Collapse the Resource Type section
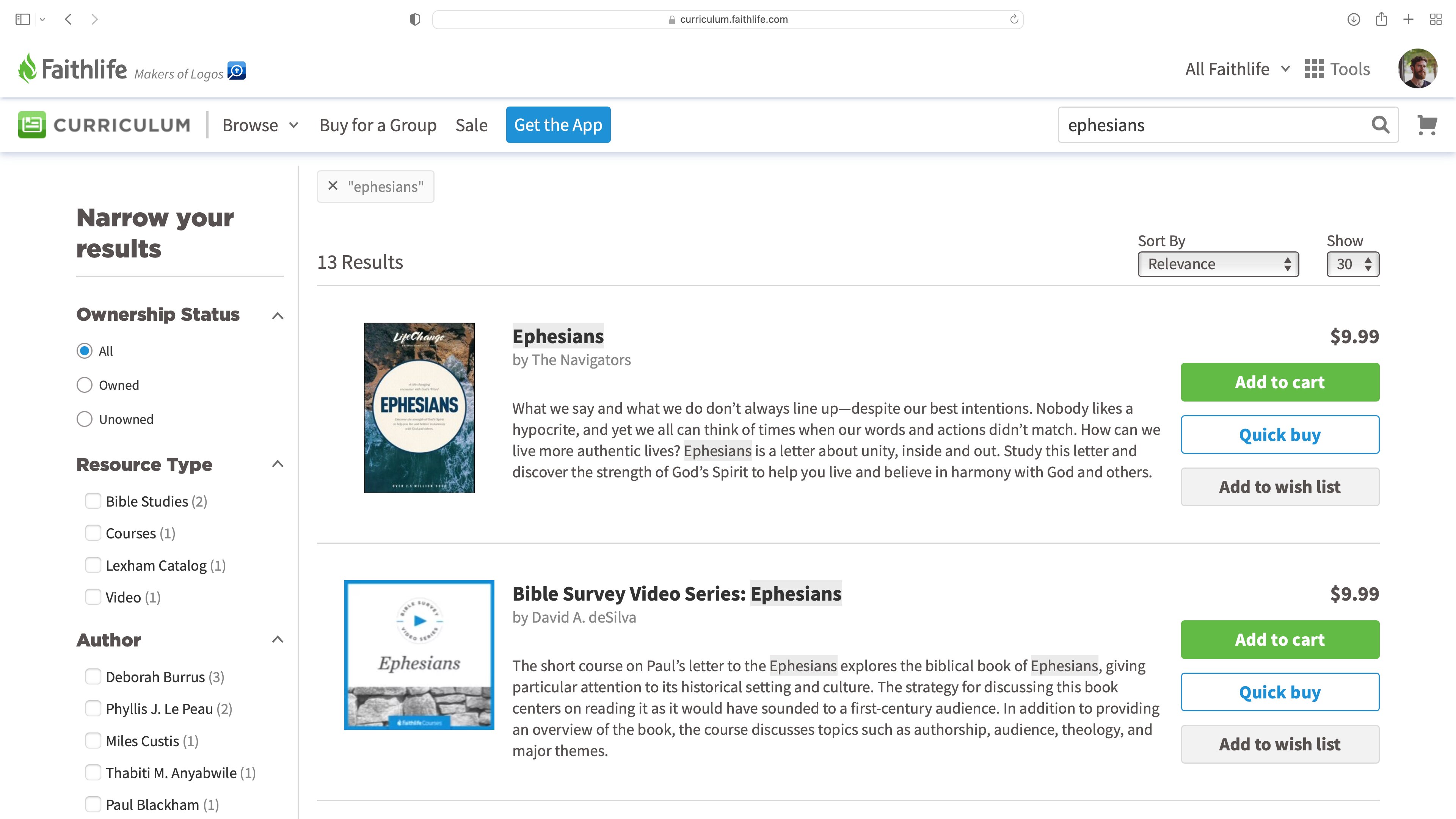1456x819 pixels. click(278, 464)
